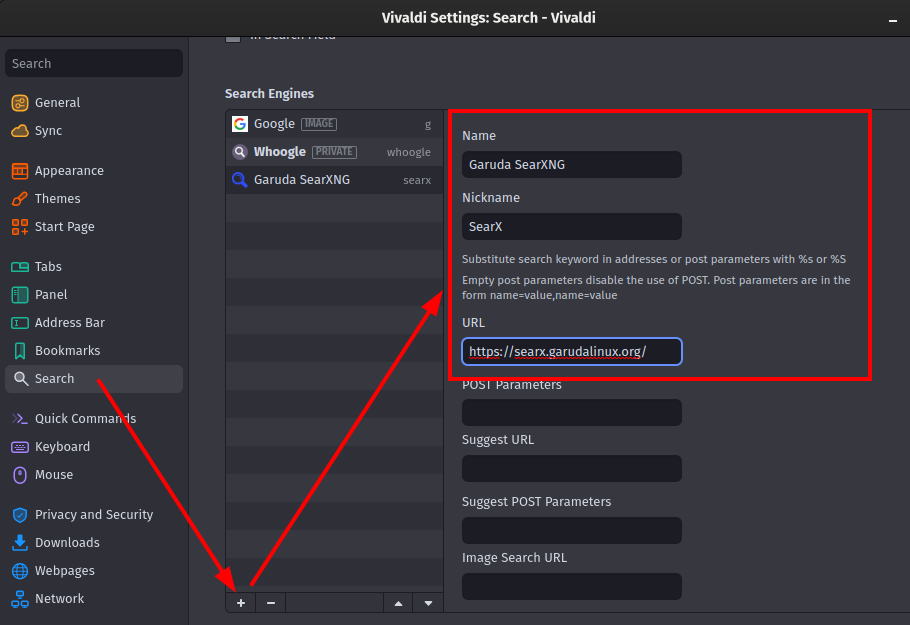Click the Suggest POST Parameters field
910x625 pixels.
coord(572,530)
